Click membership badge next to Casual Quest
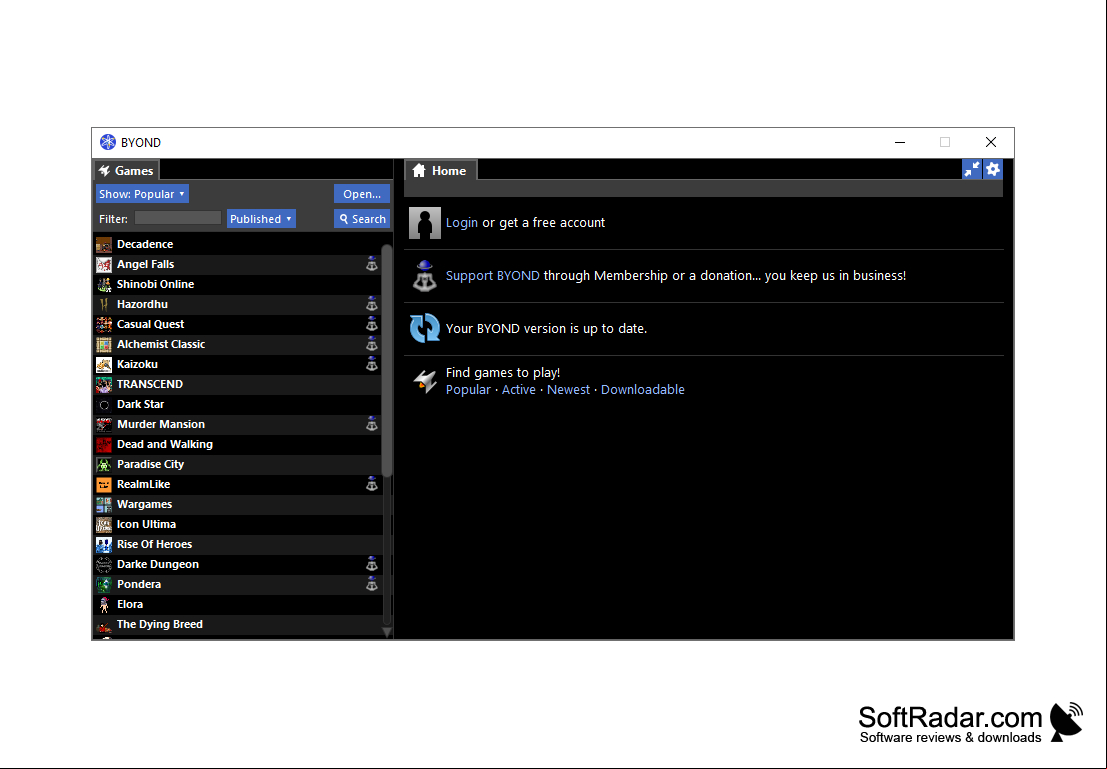1107x769 pixels. point(371,324)
